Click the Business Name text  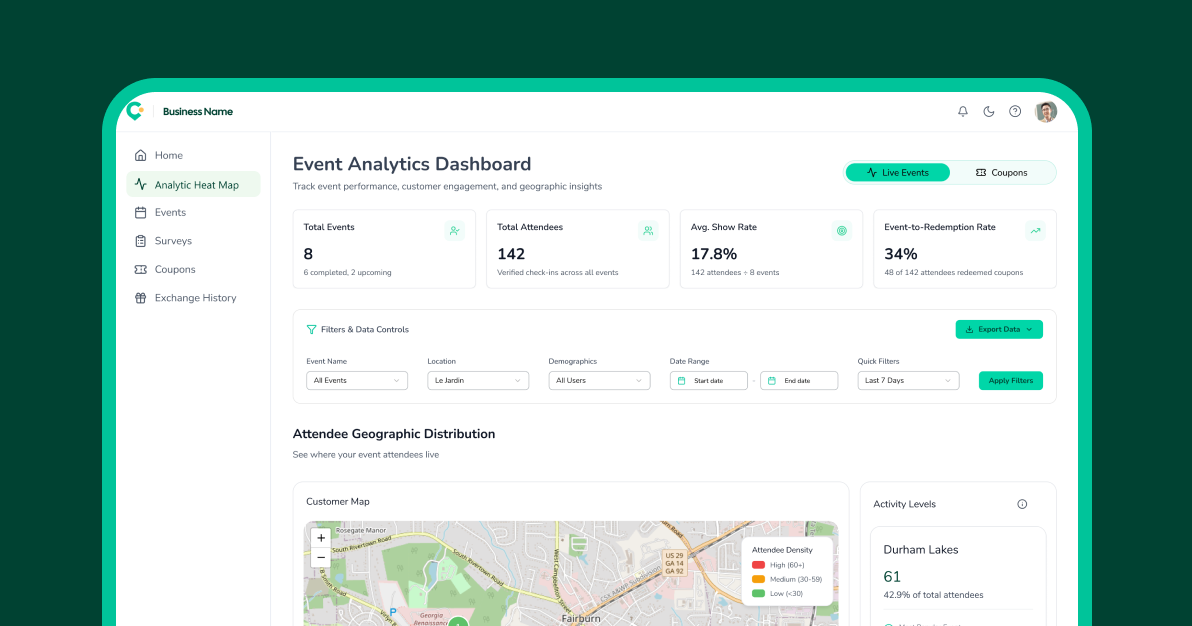click(198, 112)
